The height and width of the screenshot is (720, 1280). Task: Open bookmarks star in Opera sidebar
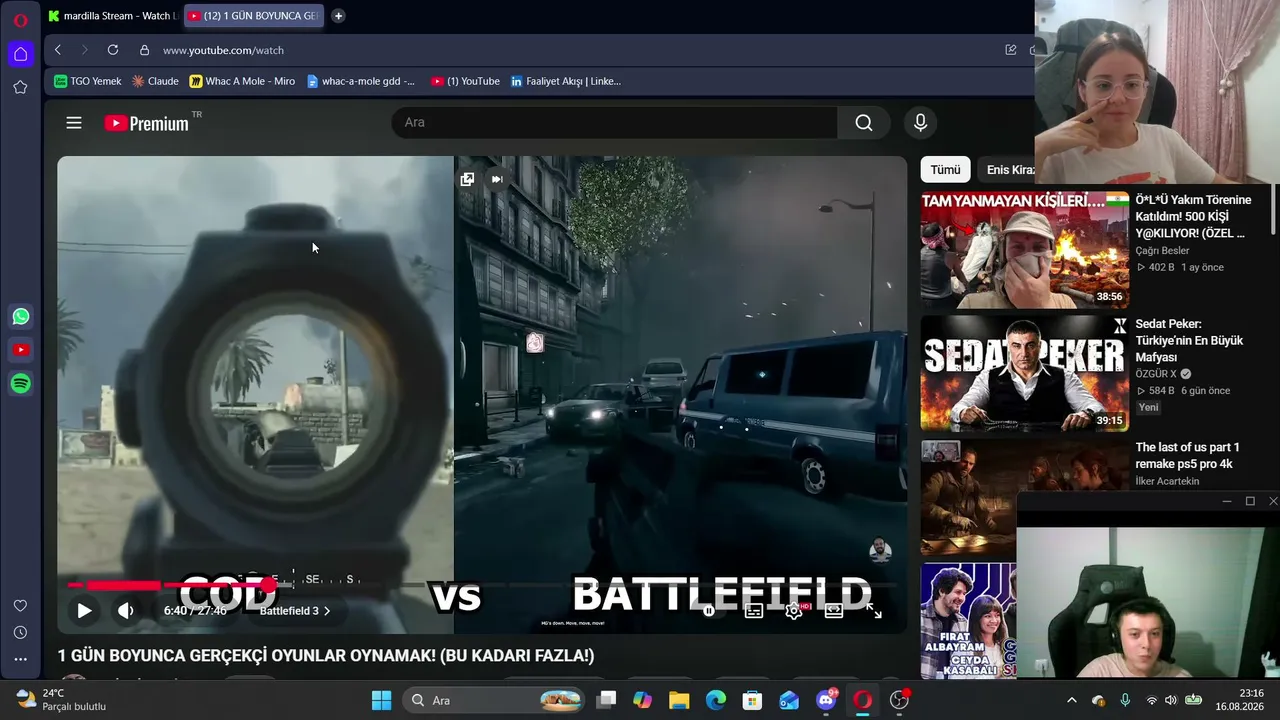click(x=20, y=87)
